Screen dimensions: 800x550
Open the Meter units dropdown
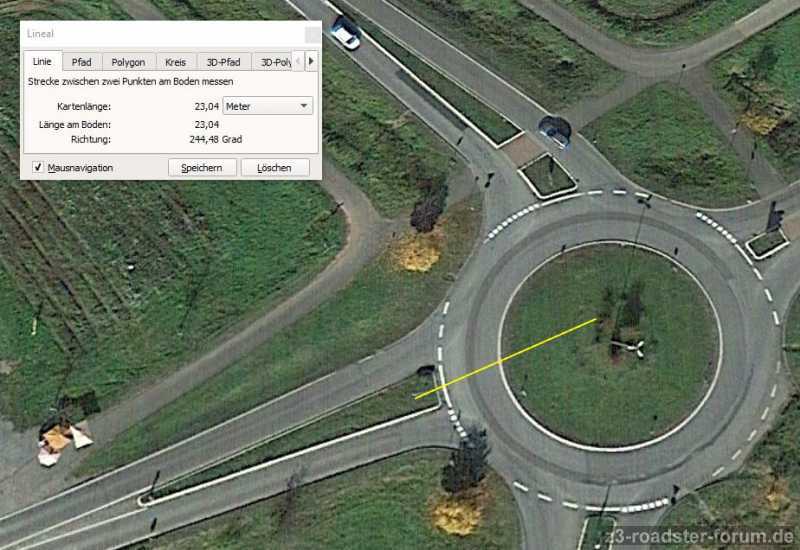(268, 106)
